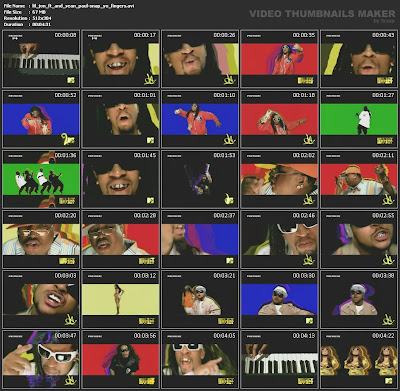Select the piano keys frame at 00:04:13
Image resolution: width=400 pixels, height=391 pixels.
pos(279,360)
